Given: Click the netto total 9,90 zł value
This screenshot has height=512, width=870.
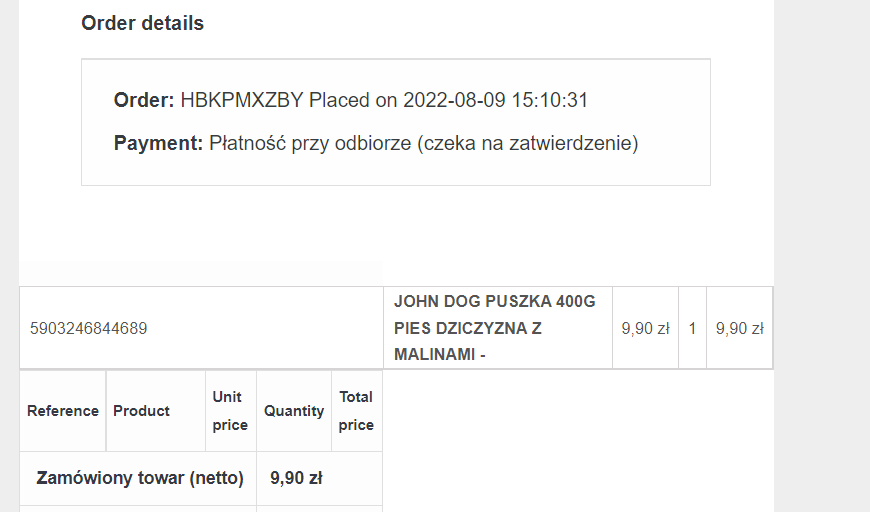Looking at the screenshot, I should pos(296,478).
